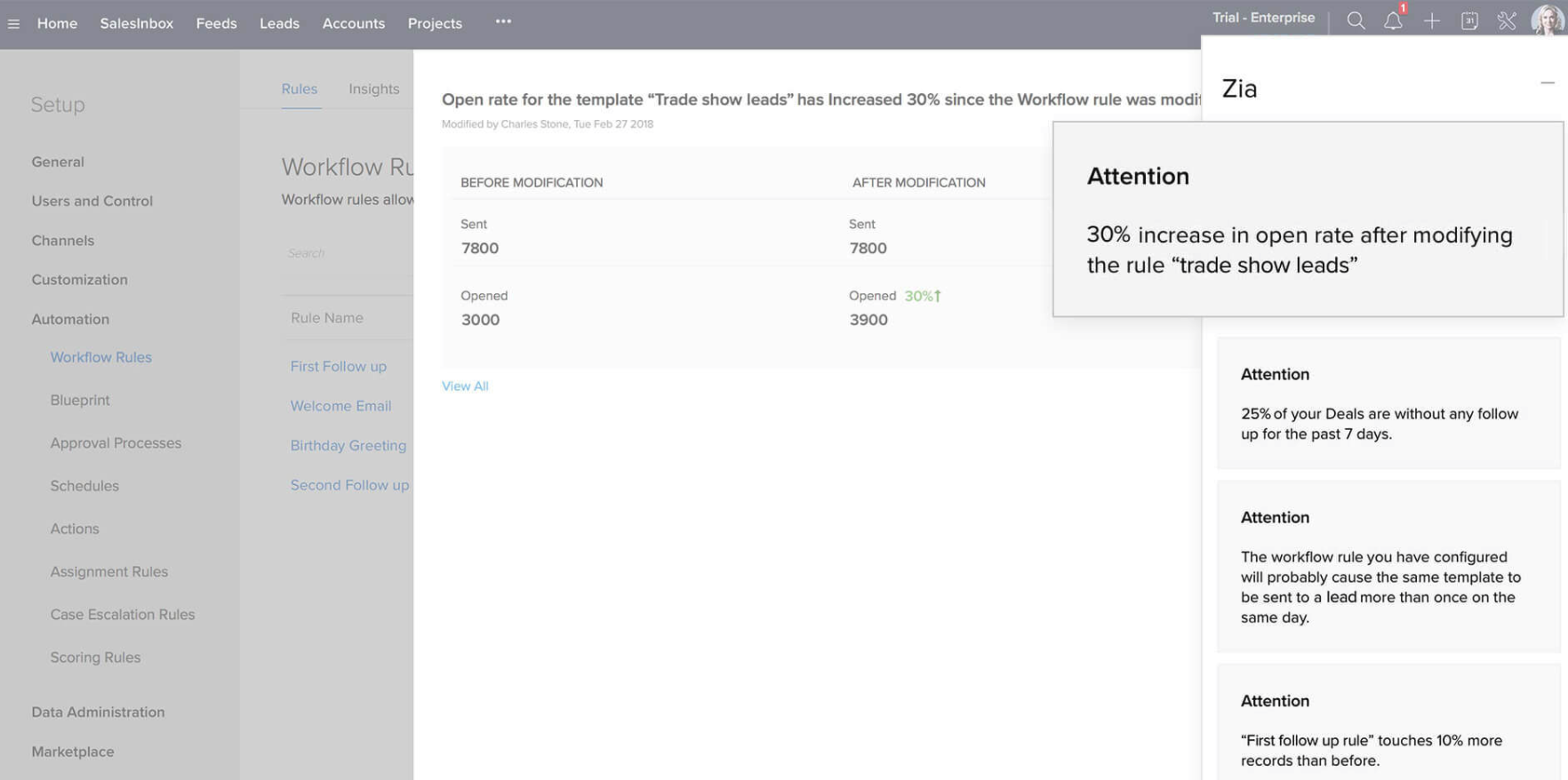Open the Birthday Greeting rule
Image resolution: width=1568 pixels, height=780 pixels.
[348, 445]
